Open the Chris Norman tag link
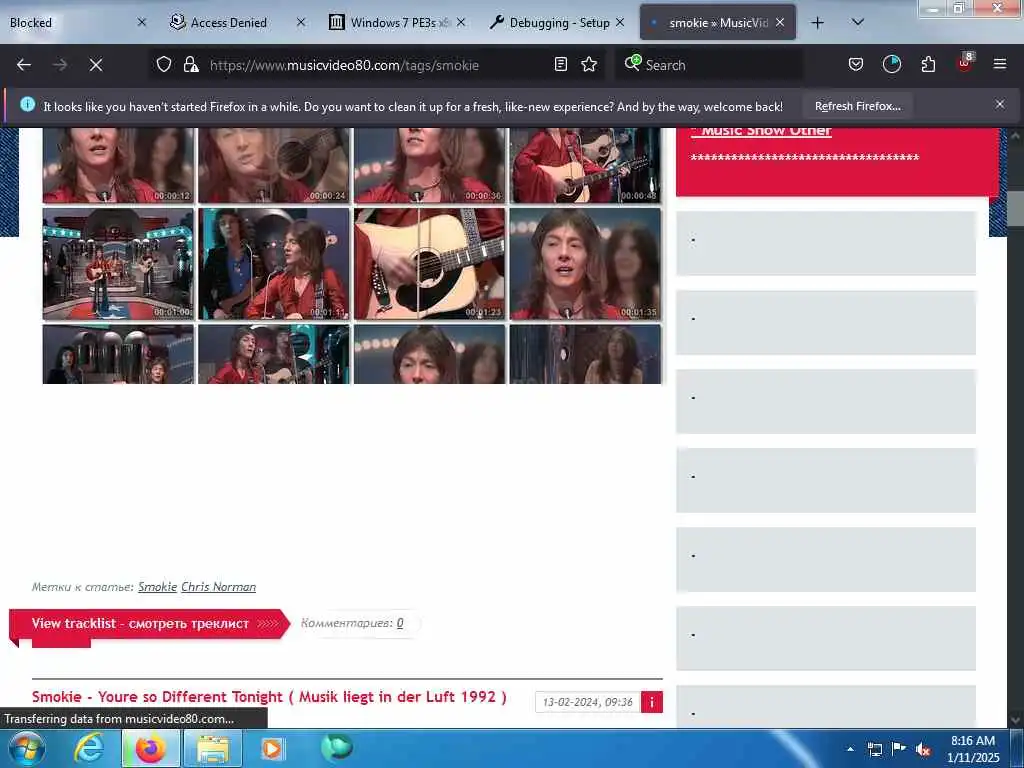 coord(218,586)
